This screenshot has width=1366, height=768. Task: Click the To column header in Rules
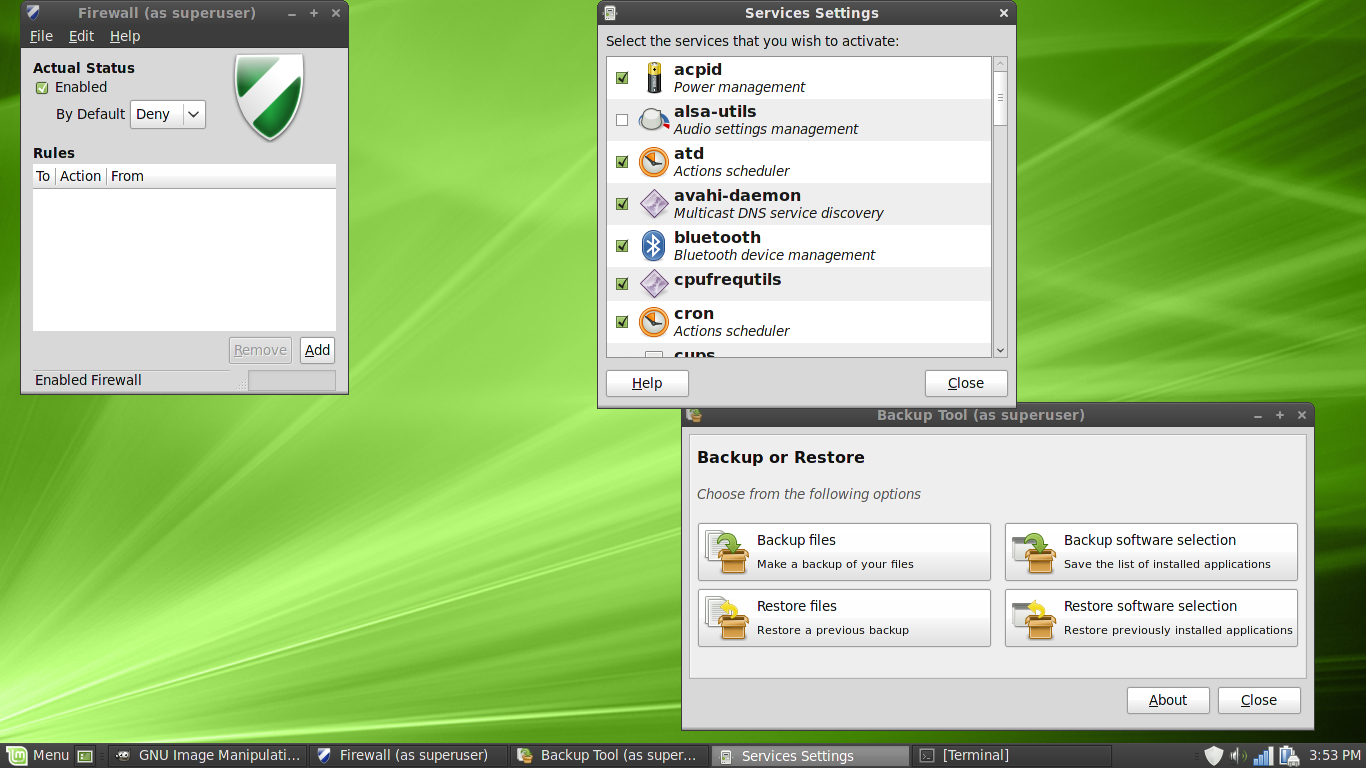(x=43, y=176)
